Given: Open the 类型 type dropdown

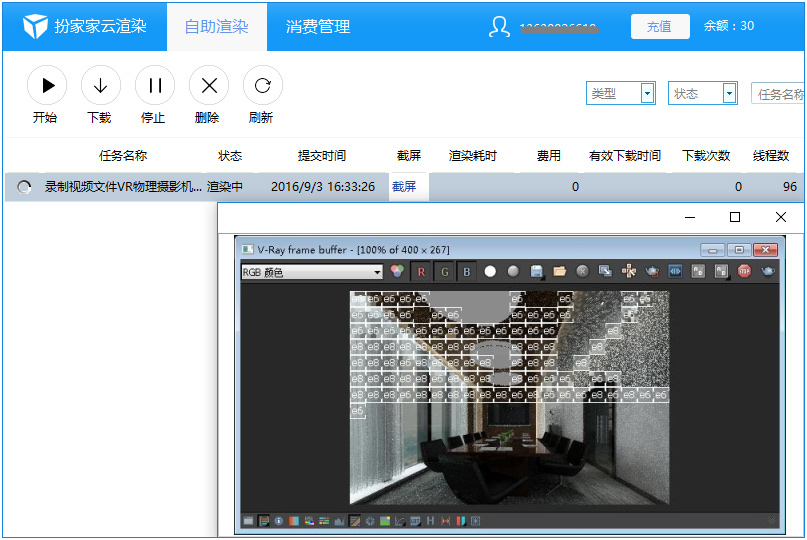Looking at the screenshot, I should click(x=620, y=94).
